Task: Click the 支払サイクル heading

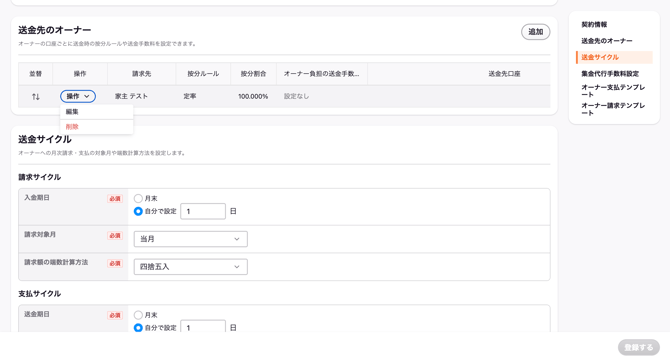Action: (39, 294)
